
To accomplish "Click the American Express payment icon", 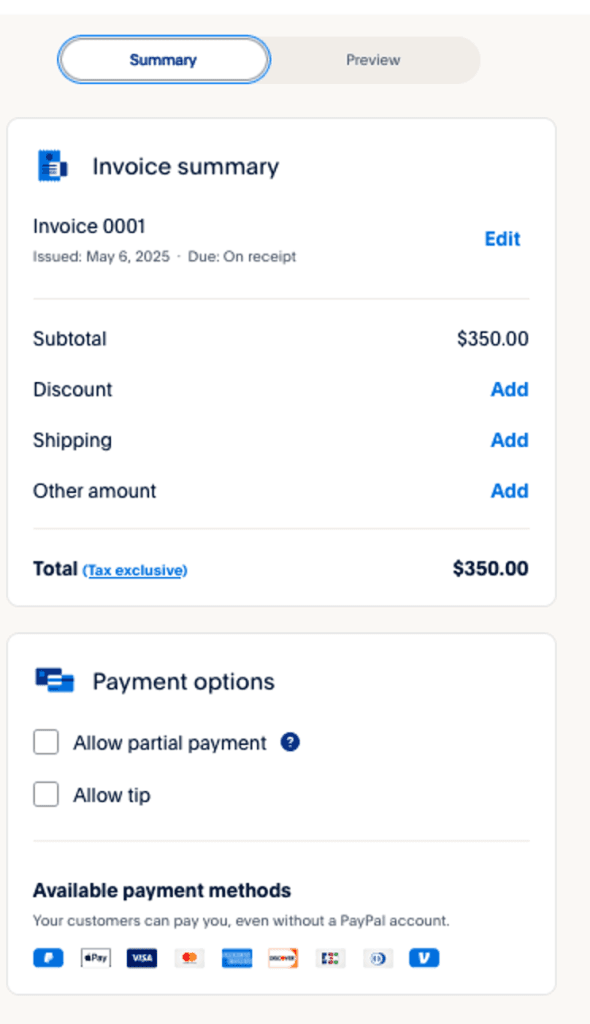I will point(236,957).
